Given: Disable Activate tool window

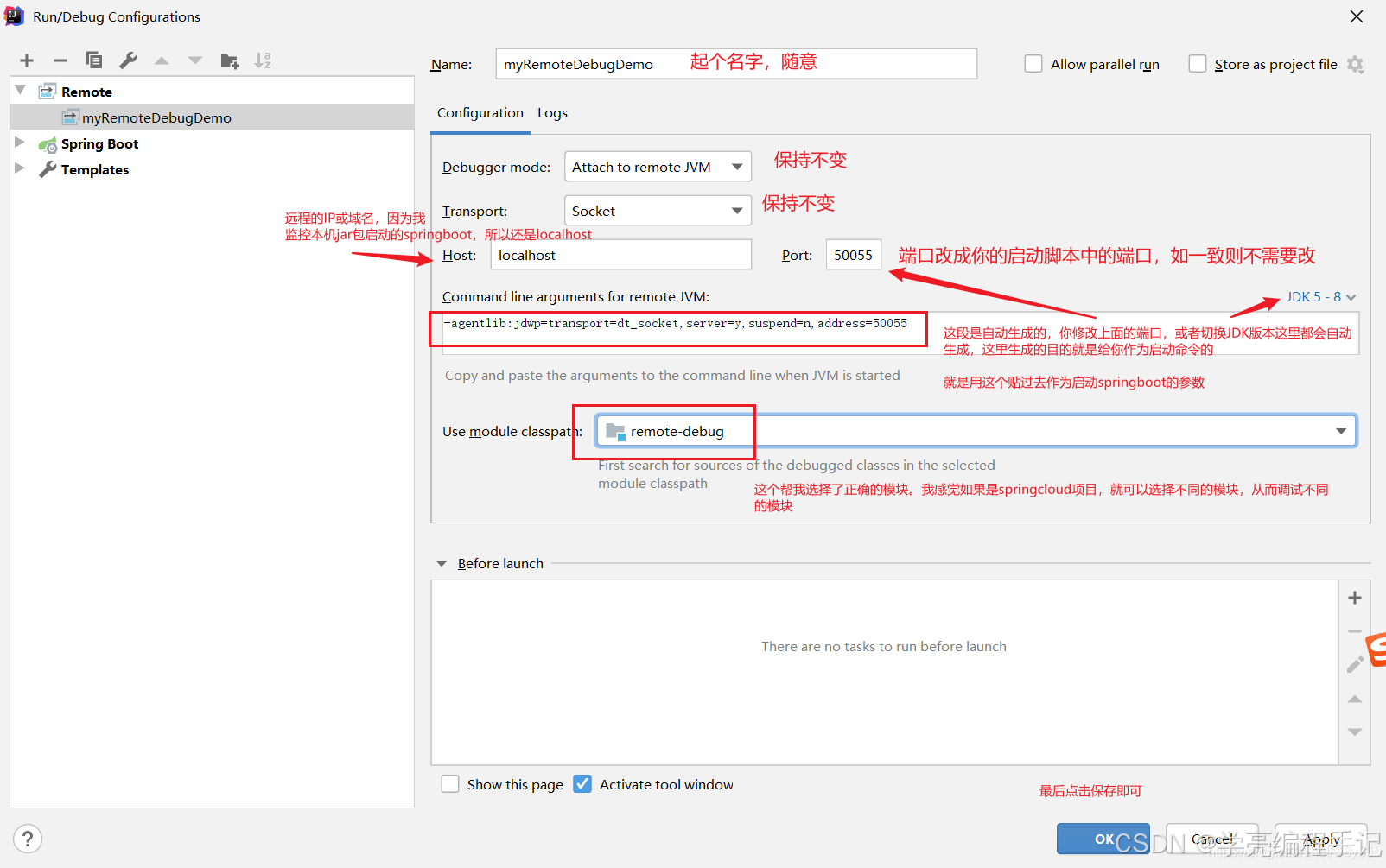Looking at the screenshot, I should tap(582, 783).
